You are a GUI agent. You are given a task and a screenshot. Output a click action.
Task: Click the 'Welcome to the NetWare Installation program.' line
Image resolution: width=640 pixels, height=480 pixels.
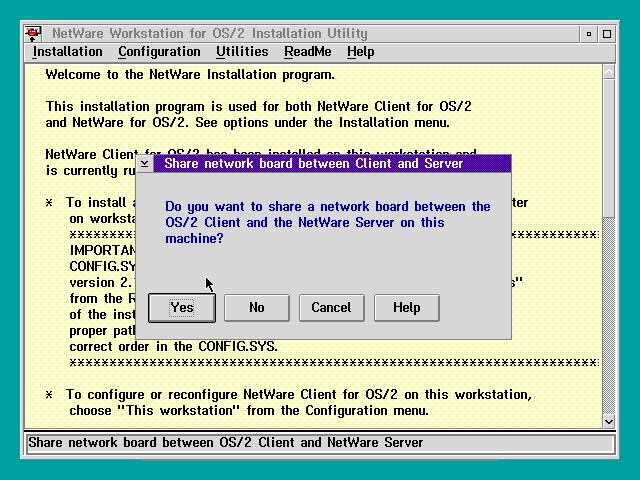(190, 75)
